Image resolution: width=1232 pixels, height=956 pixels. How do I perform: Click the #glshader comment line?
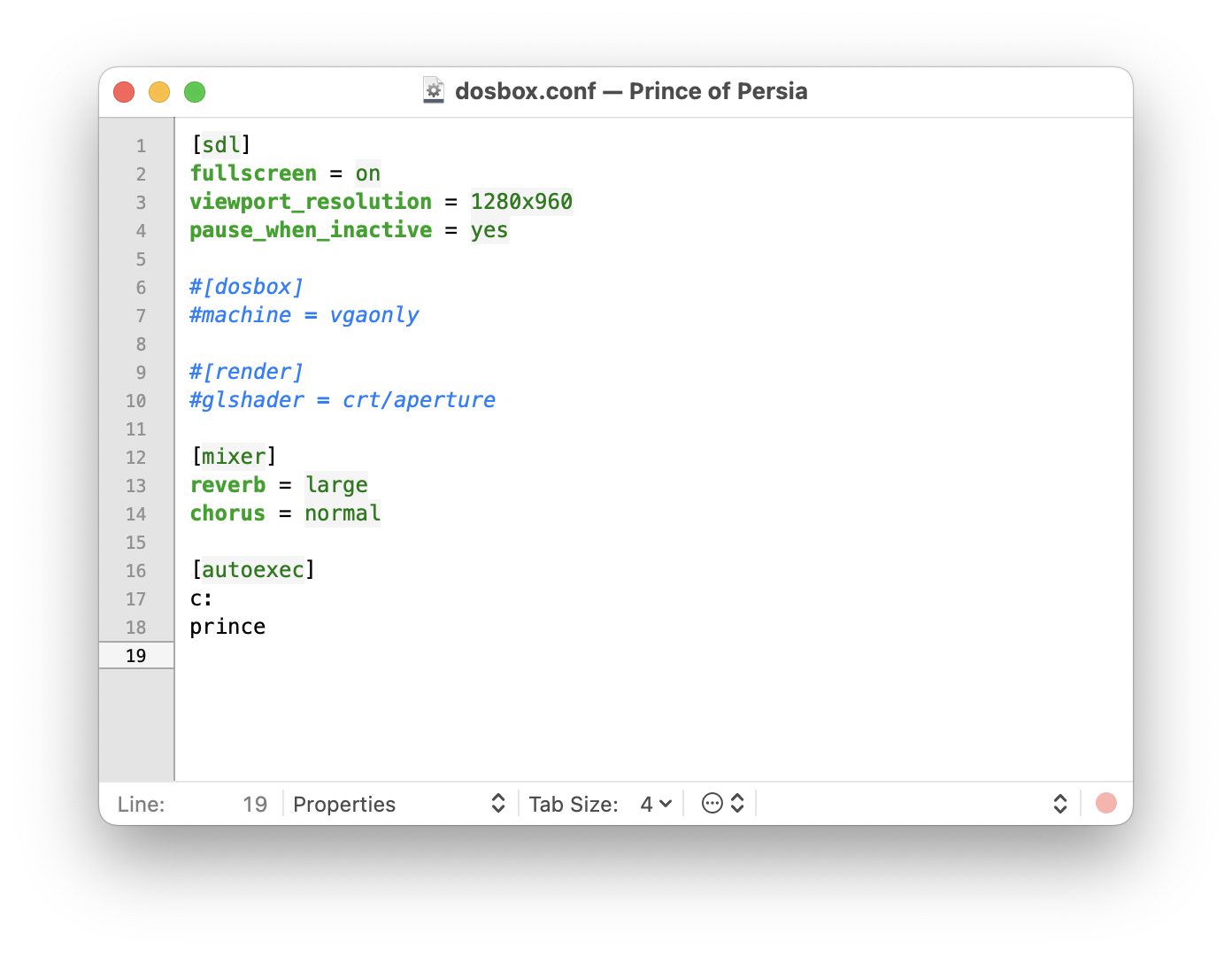343,399
